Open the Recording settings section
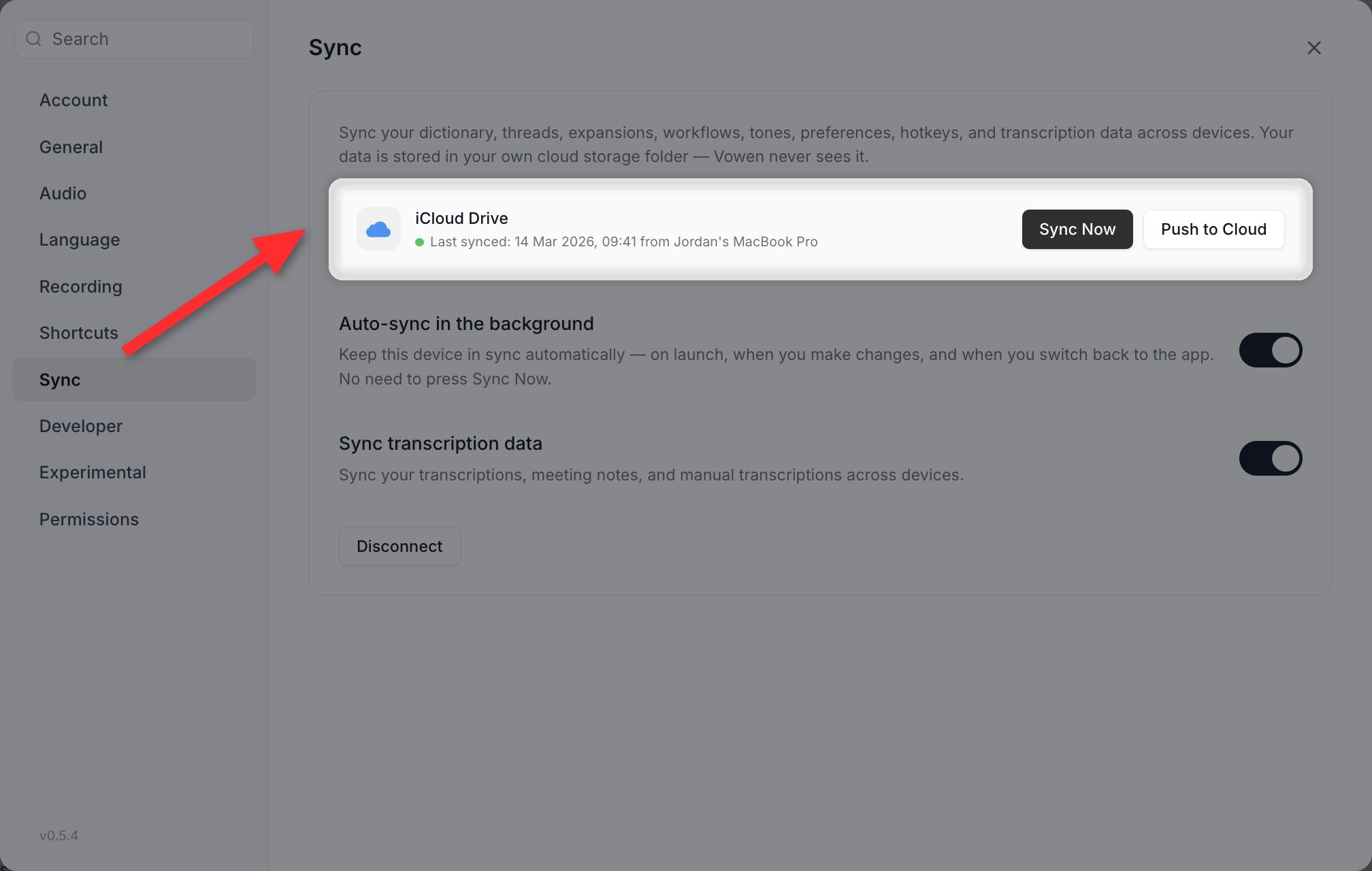The image size is (1372, 871). [x=134, y=286]
